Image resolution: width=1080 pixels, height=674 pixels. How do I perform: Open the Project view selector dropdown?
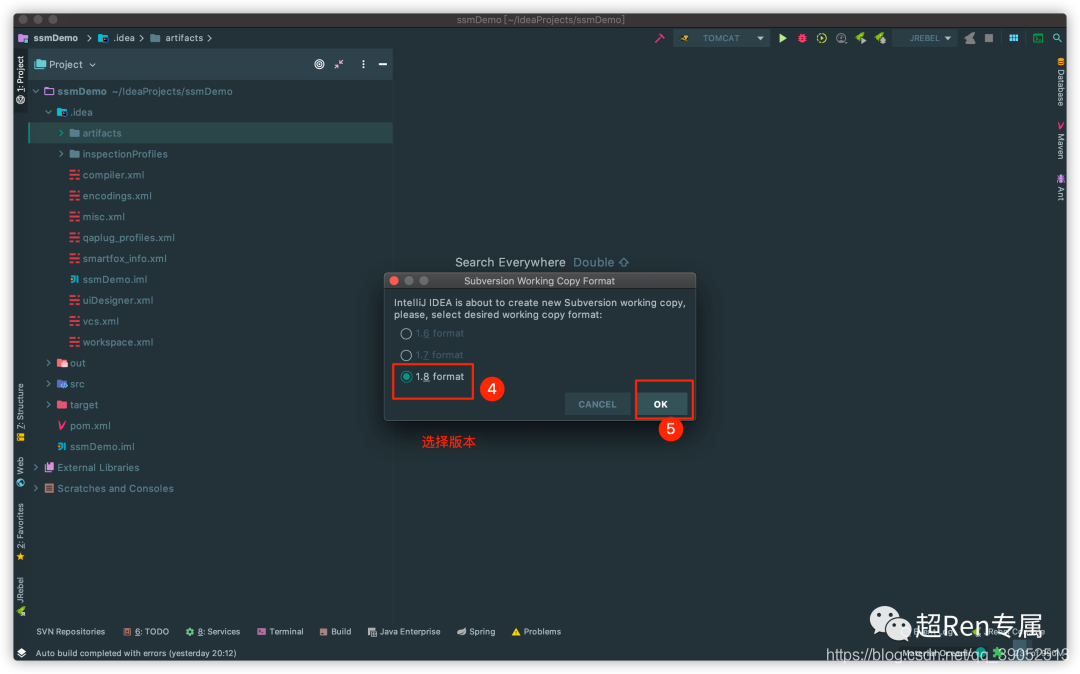65,65
